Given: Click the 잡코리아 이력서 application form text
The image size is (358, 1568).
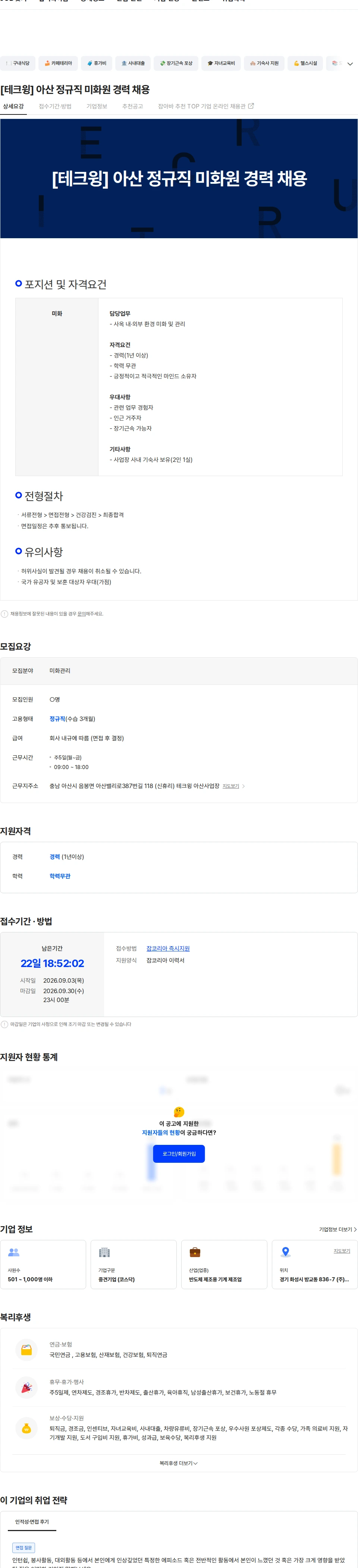Looking at the screenshot, I should coord(165,961).
